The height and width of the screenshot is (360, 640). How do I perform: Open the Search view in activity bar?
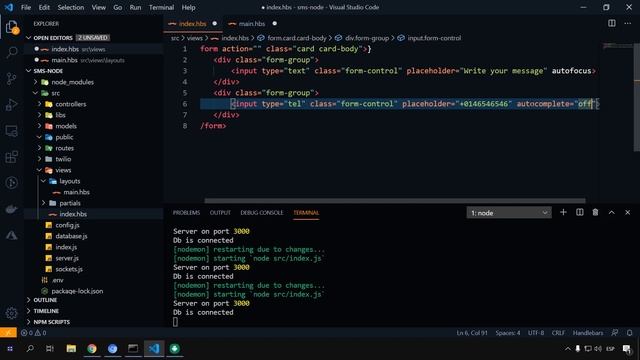(11, 52)
